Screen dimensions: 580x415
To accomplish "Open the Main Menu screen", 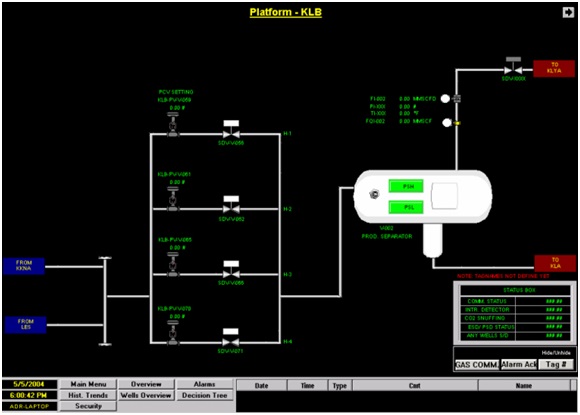I will [x=88, y=384].
